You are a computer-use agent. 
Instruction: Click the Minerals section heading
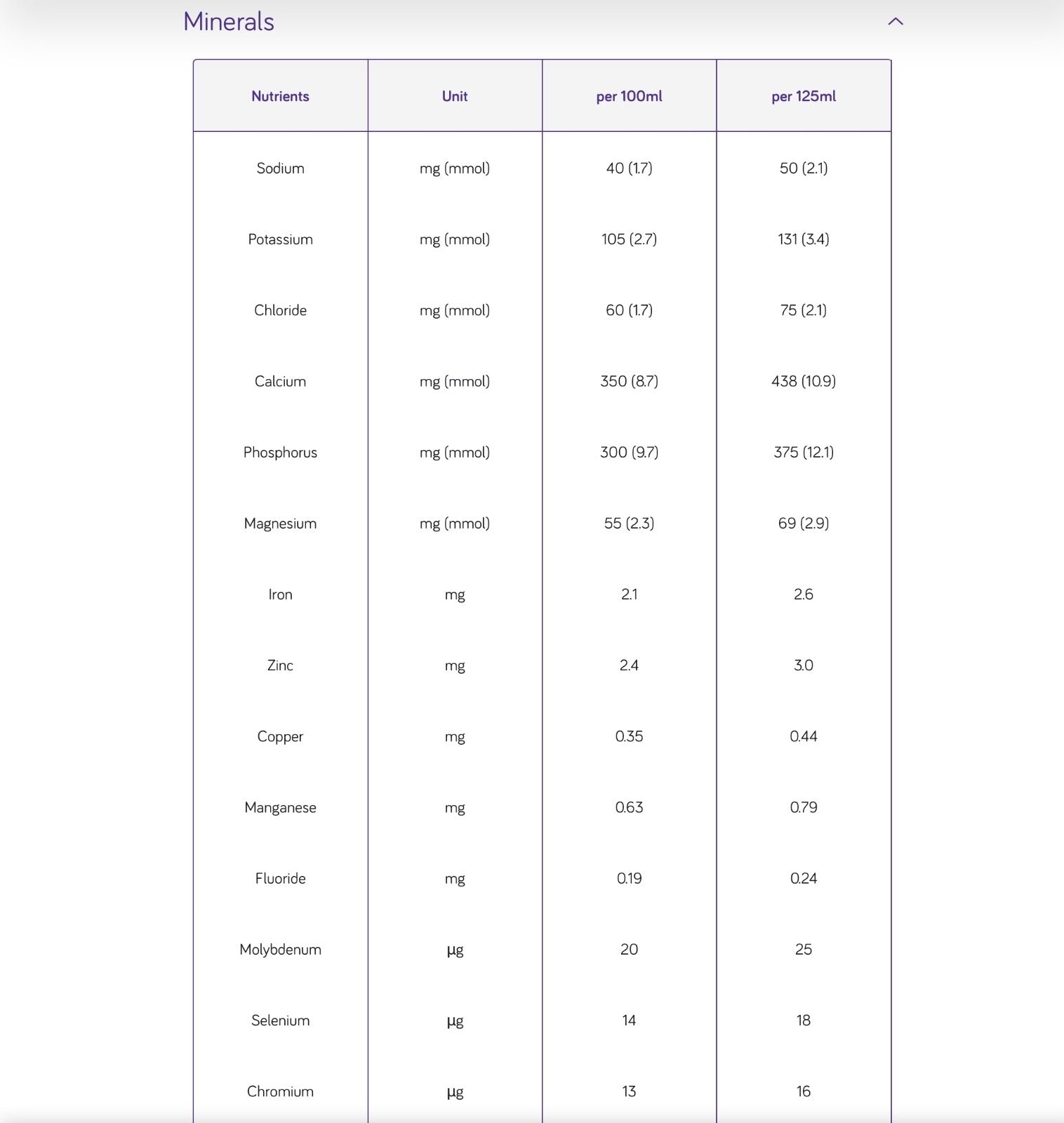click(x=229, y=22)
